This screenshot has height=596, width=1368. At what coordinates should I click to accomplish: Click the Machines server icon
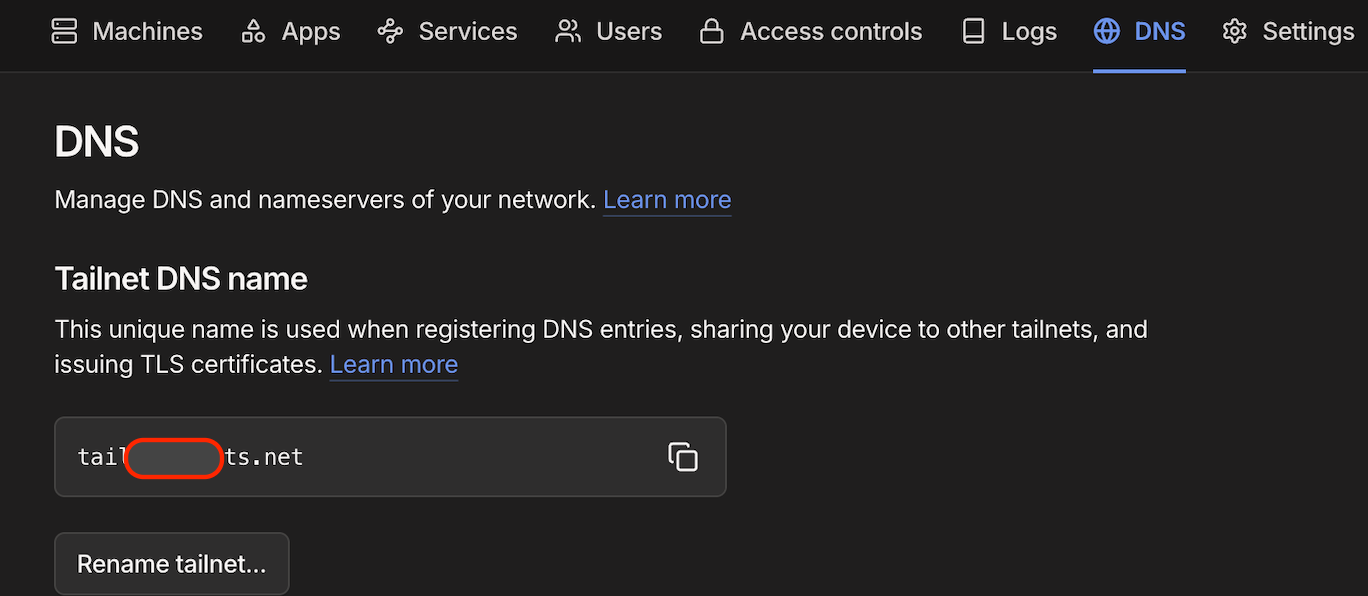(x=64, y=32)
